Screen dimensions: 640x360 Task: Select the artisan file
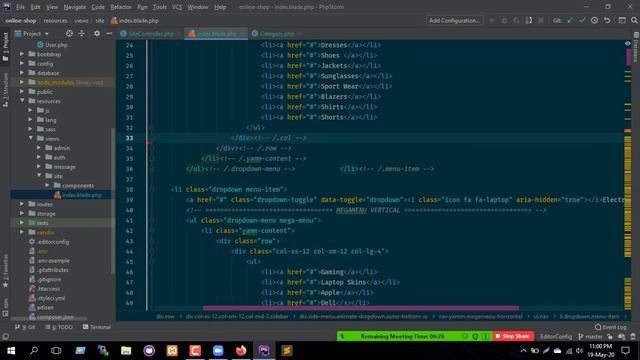click(x=41, y=307)
